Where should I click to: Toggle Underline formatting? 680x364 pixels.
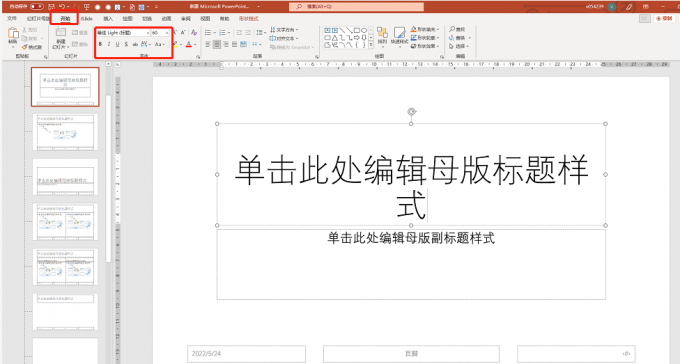click(x=118, y=44)
